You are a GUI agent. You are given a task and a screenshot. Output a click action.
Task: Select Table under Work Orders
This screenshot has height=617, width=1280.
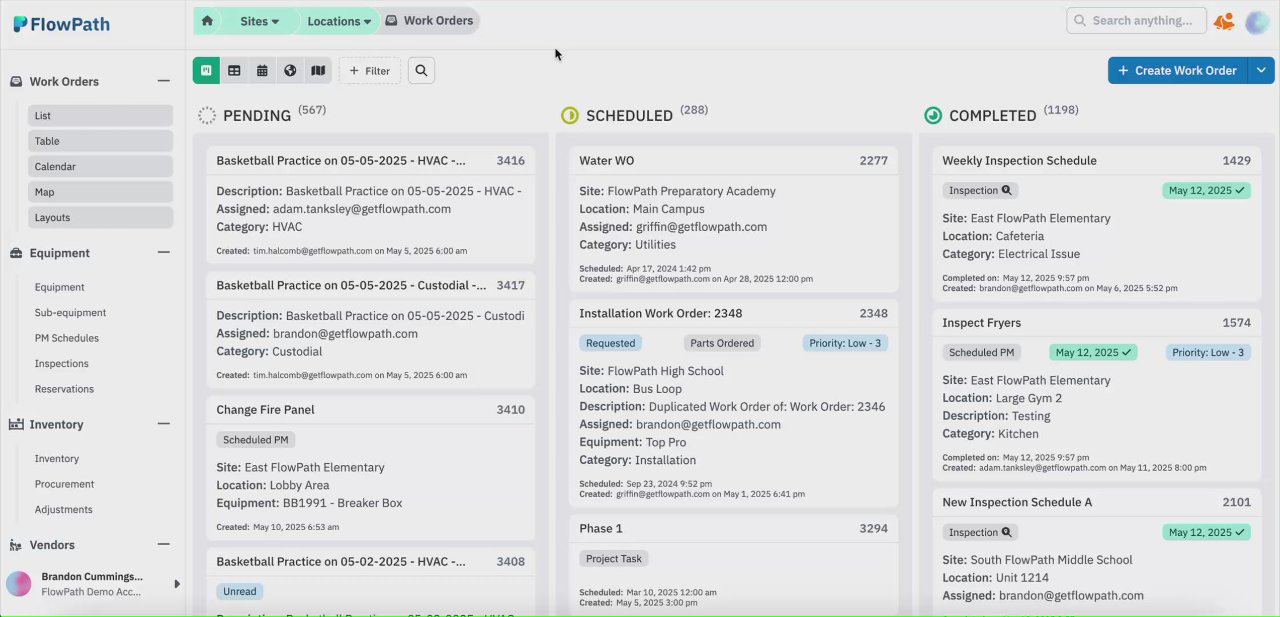[x=100, y=141]
